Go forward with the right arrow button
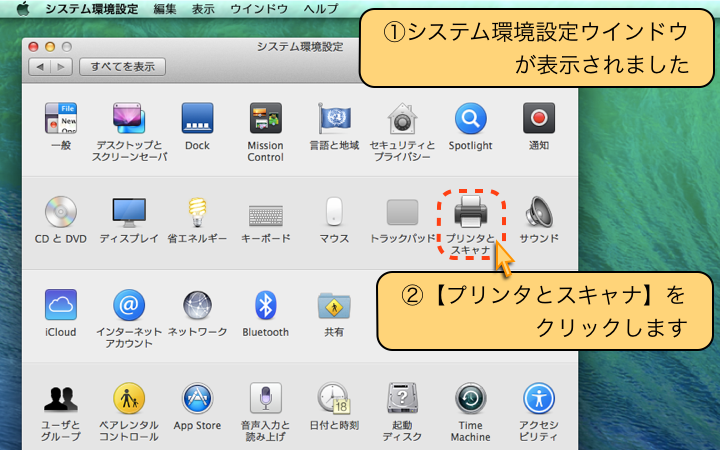720x450 pixels. pyautogui.click(x=62, y=67)
